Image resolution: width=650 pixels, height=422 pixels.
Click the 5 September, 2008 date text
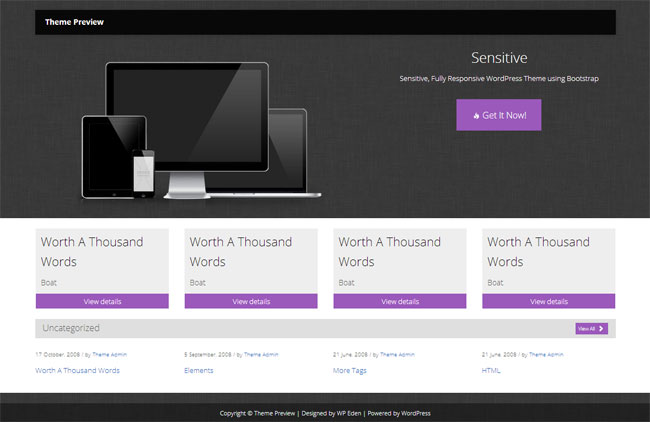(x=208, y=354)
